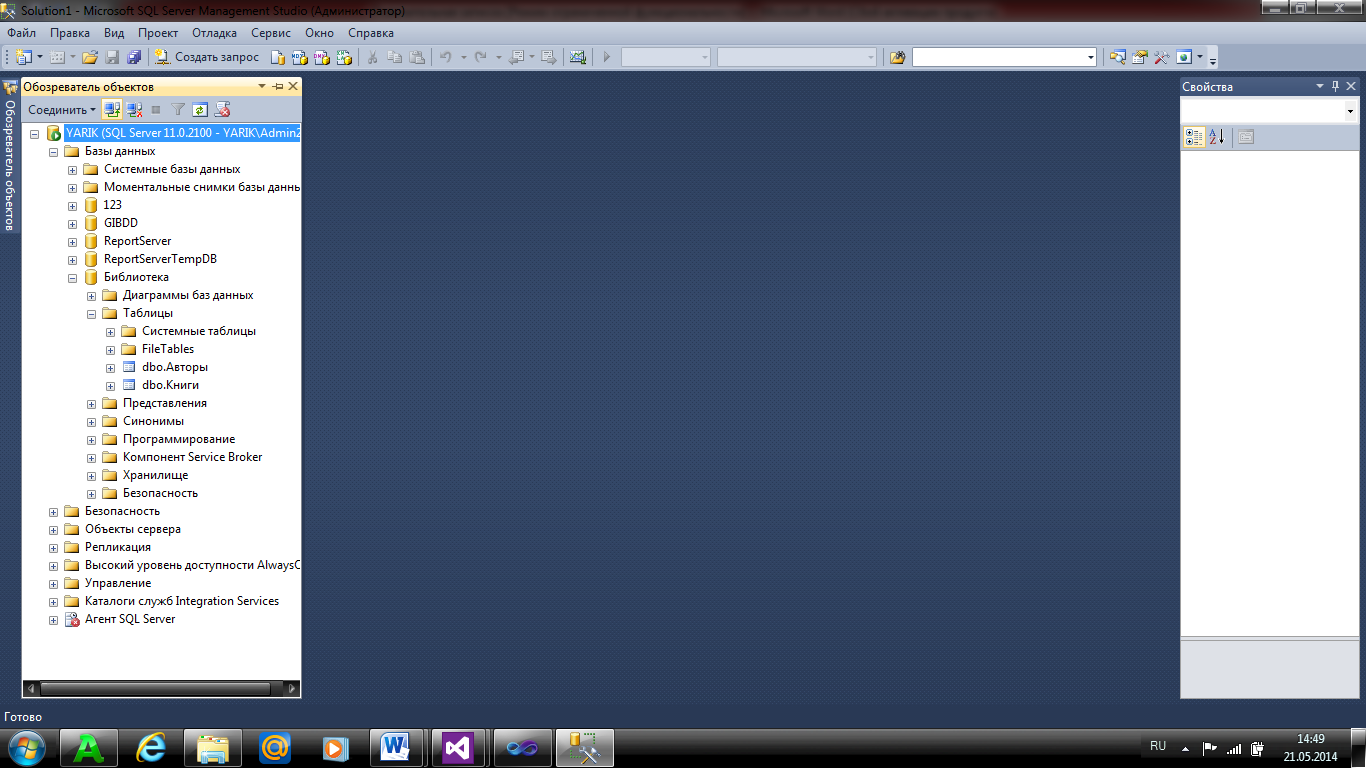Select Компонент Service Broker node
Screen dimensions: 1366x768
(x=192, y=457)
